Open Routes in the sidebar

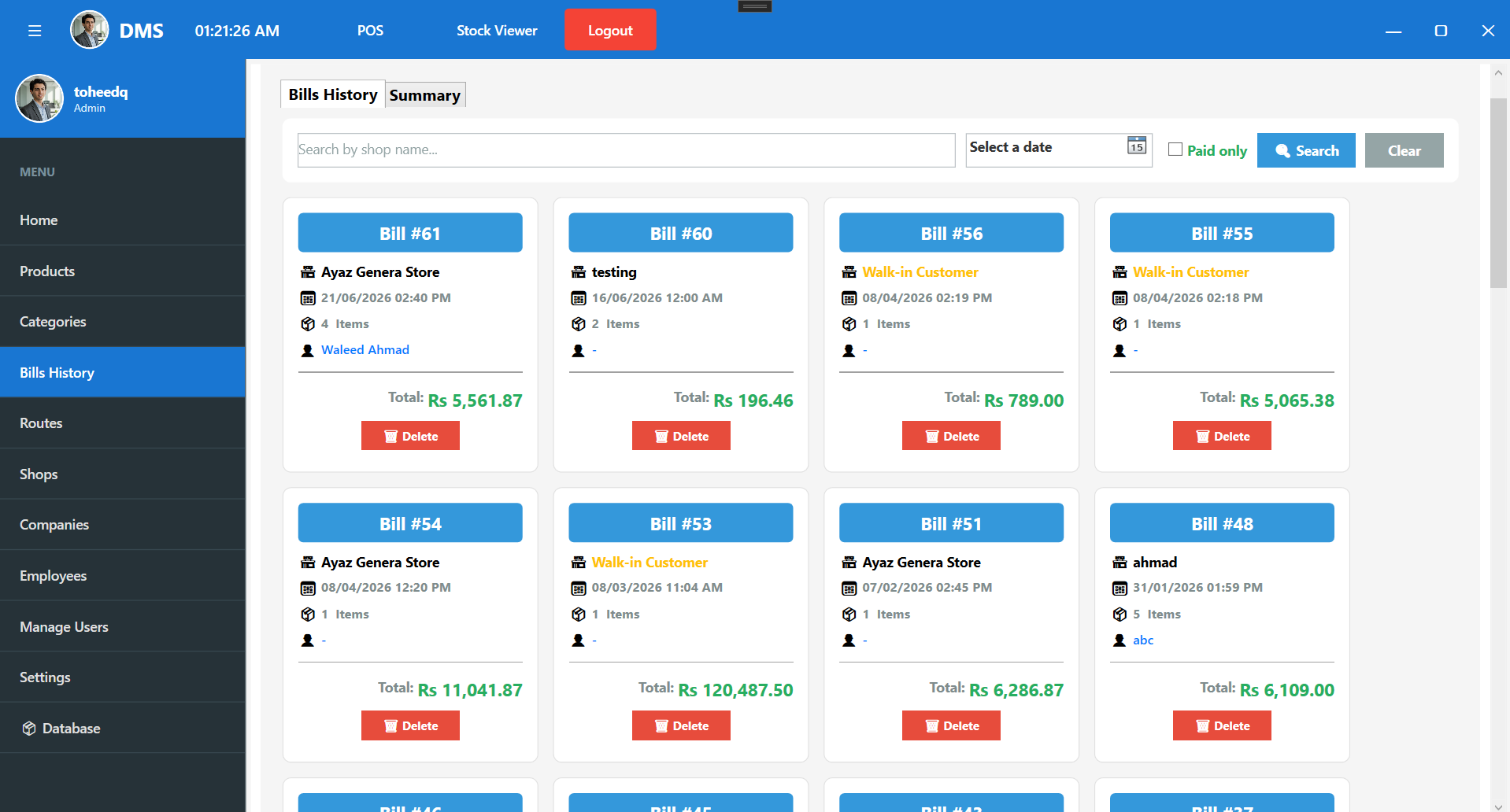click(x=123, y=423)
